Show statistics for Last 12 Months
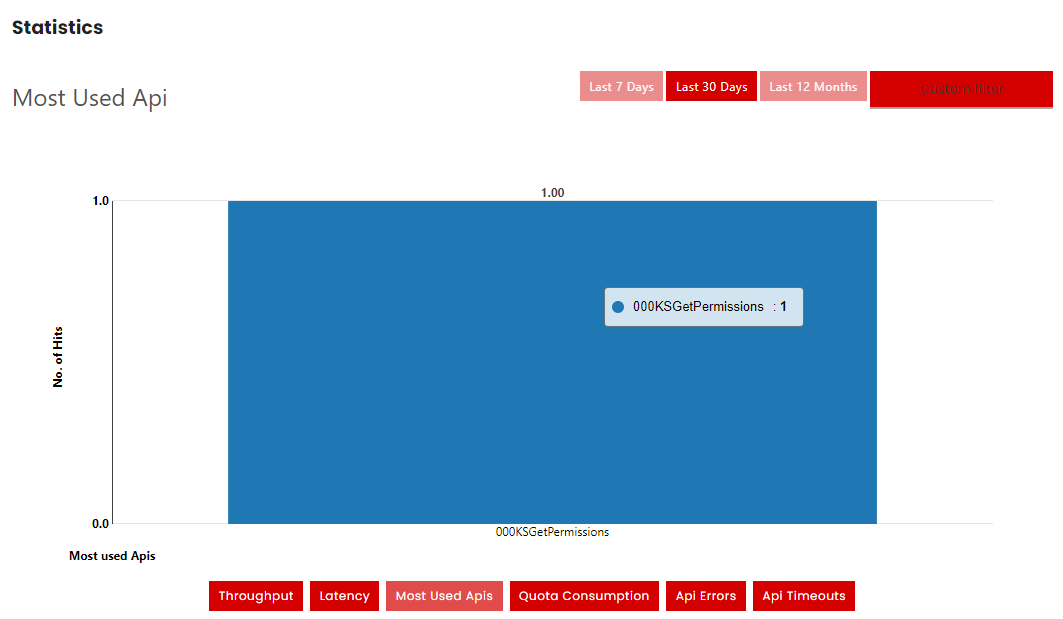1063x619 pixels. [812, 87]
